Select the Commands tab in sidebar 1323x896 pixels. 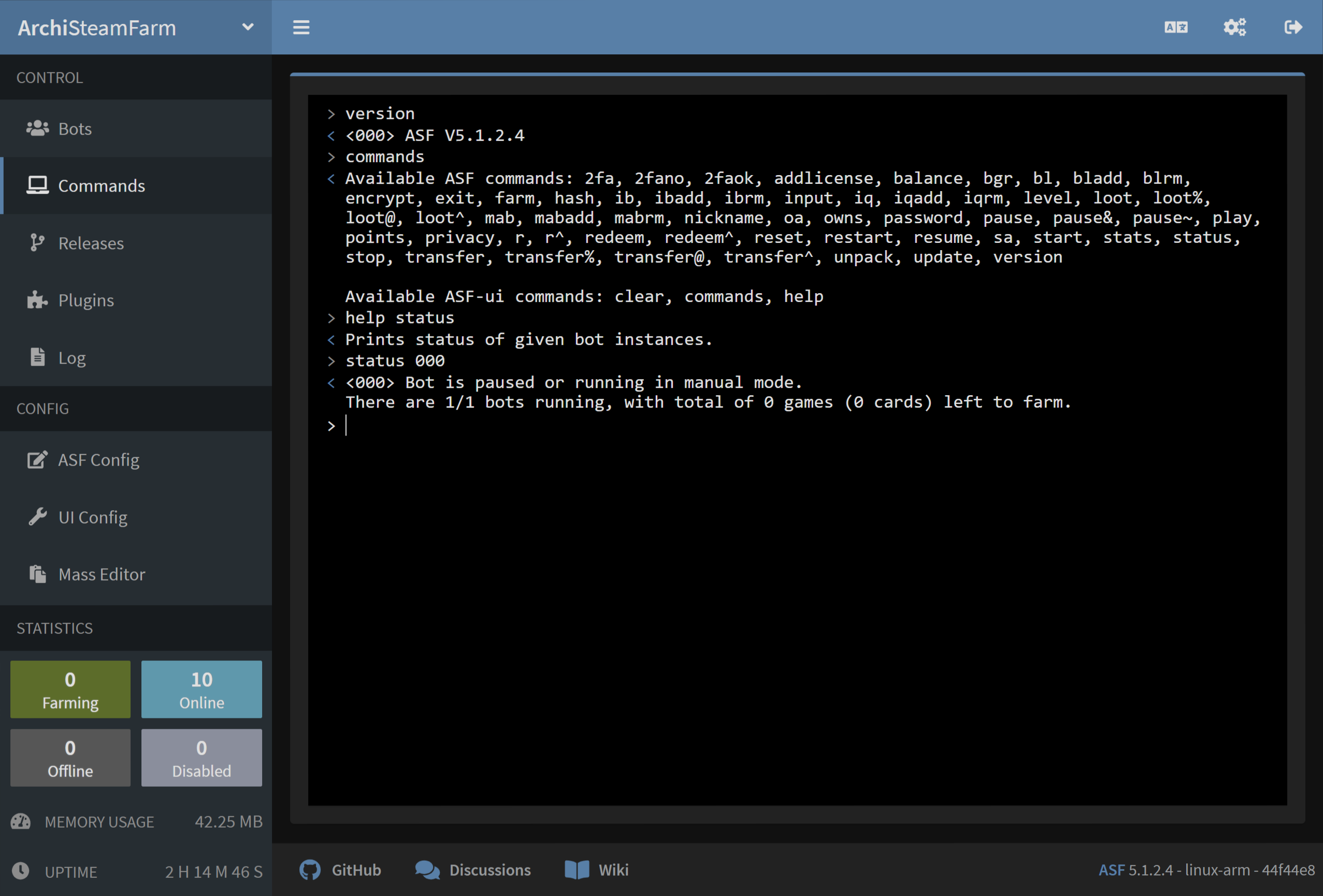coord(102,185)
